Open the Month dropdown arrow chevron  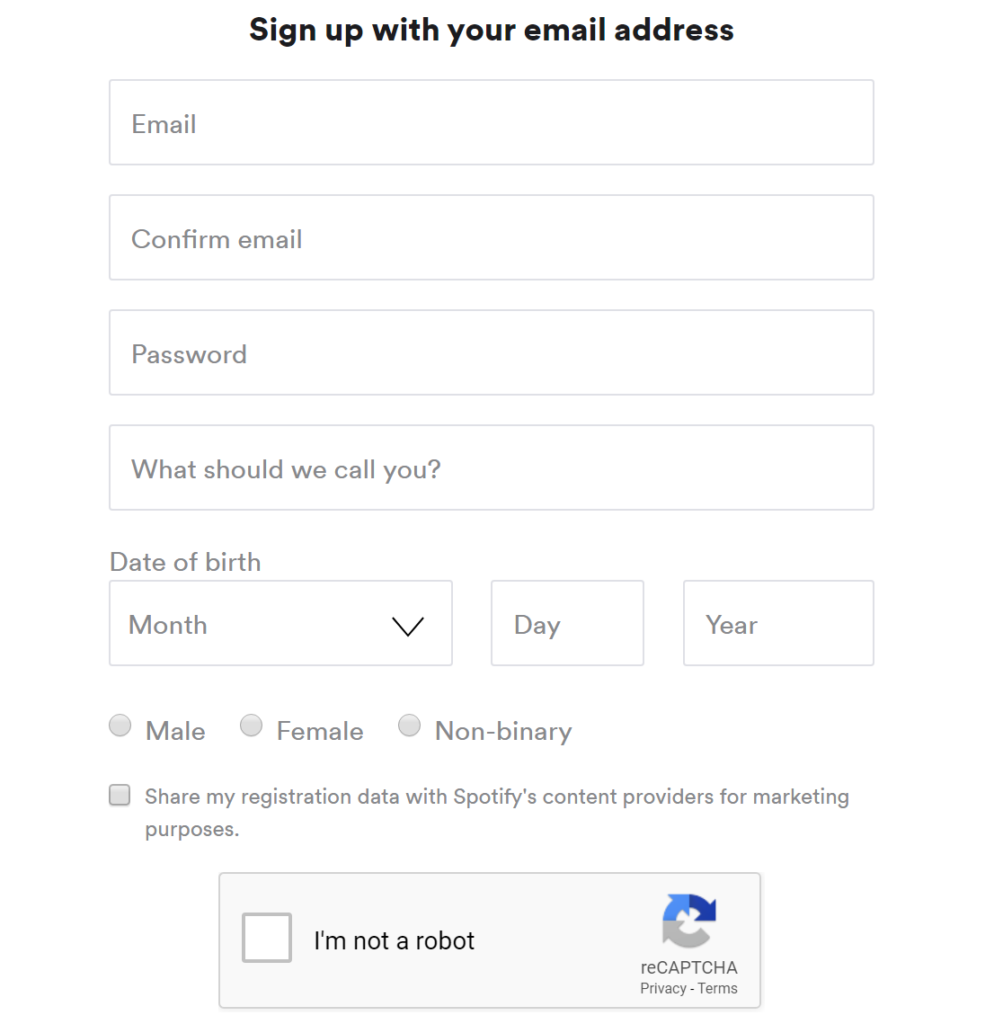(408, 626)
